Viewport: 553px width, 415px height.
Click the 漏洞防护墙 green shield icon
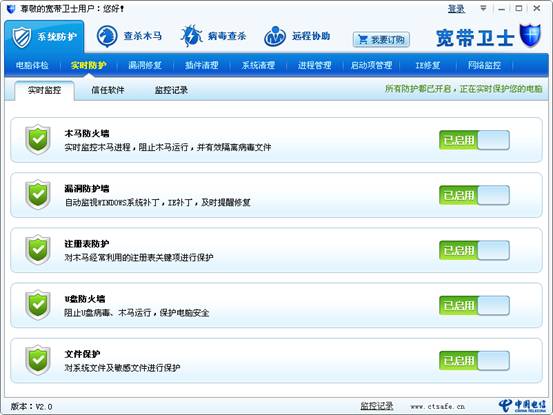tap(38, 195)
